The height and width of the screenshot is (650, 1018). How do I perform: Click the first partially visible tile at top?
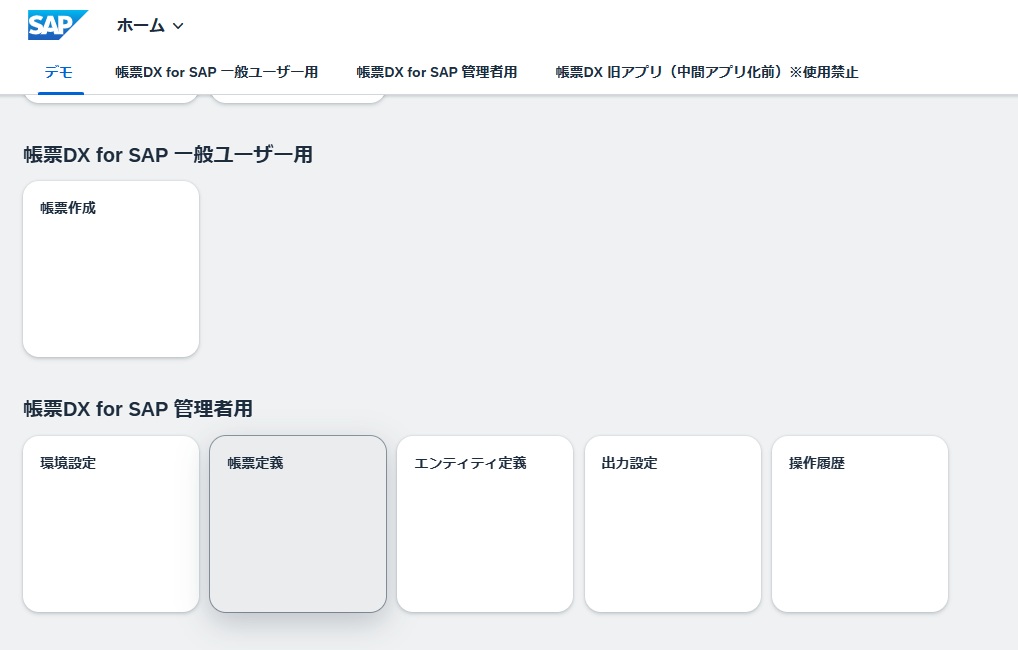111,98
